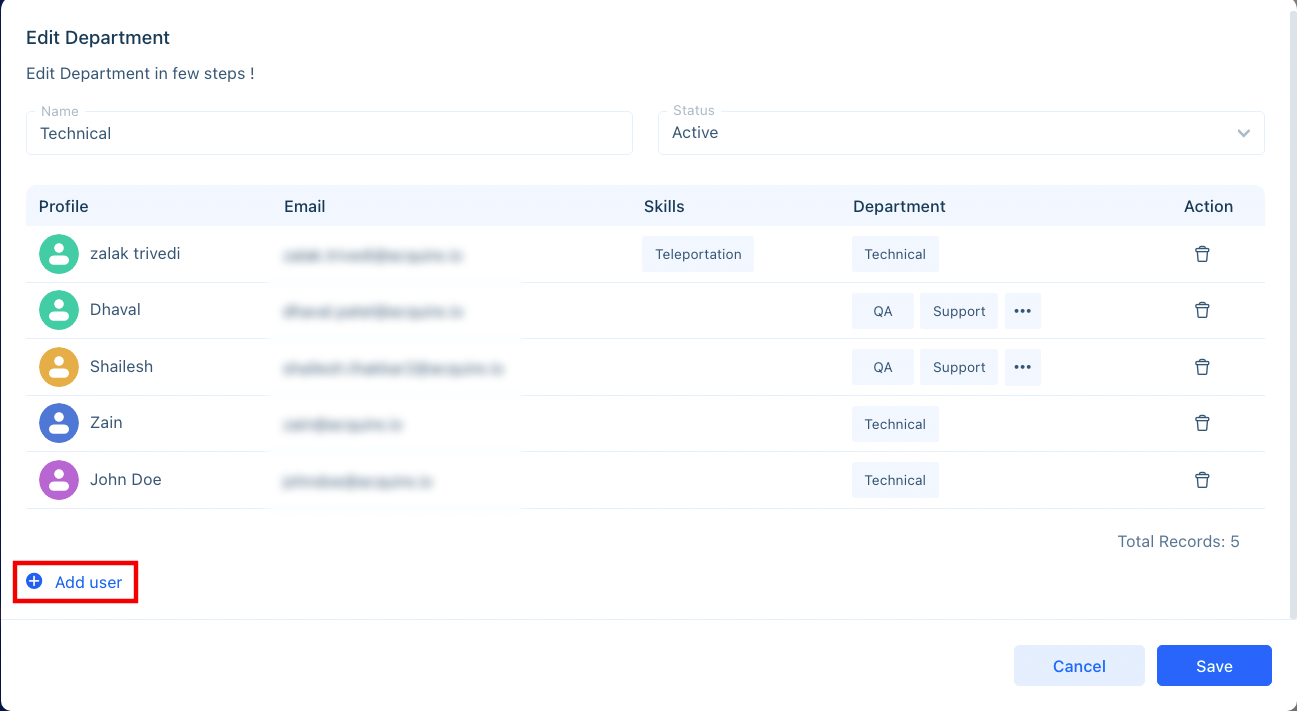Click the QA tag in Dhaval's row
The image size is (1297, 711).
(x=882, y=311)
